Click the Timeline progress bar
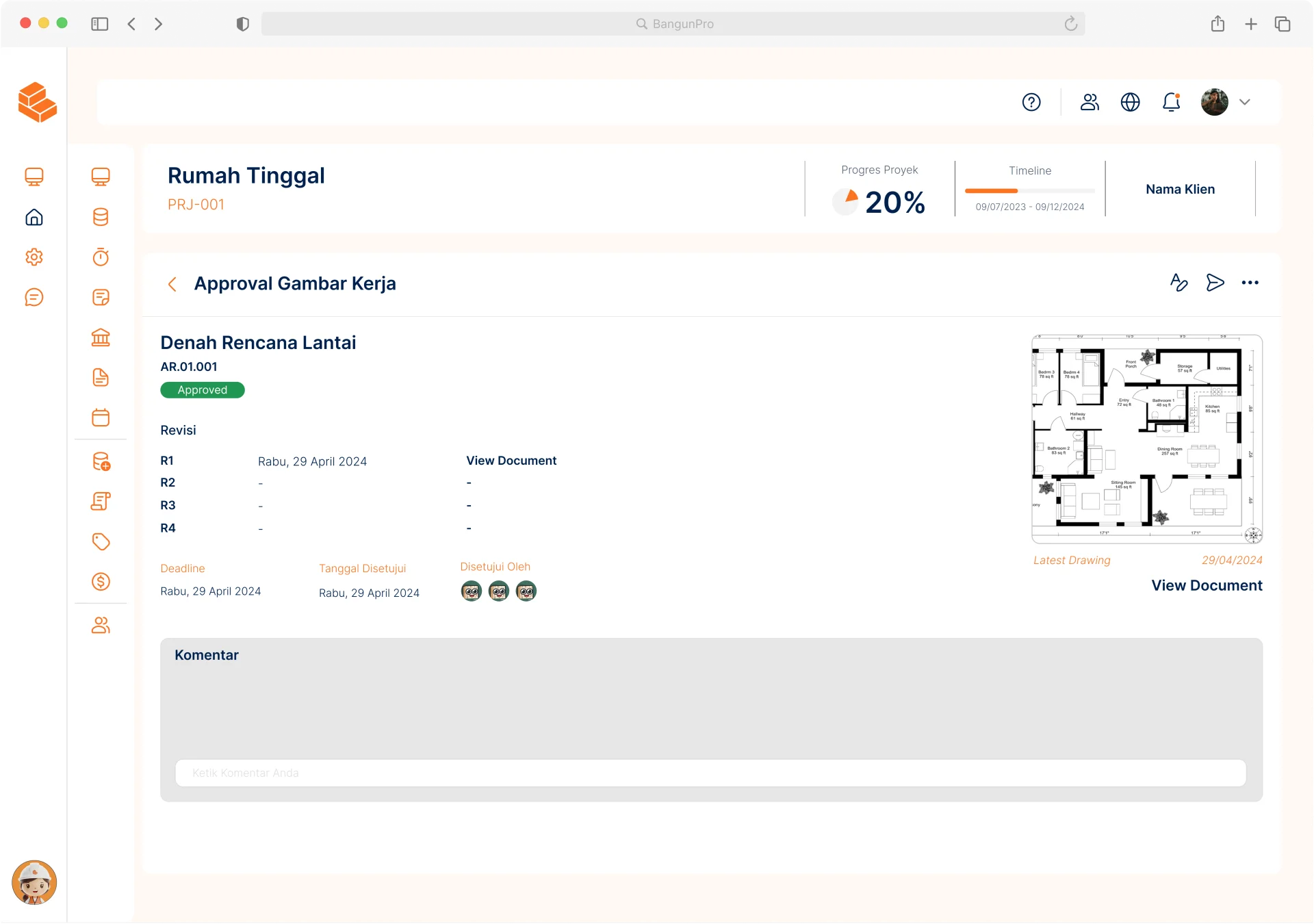The image size is (1314, 924). click(1029, 191)
